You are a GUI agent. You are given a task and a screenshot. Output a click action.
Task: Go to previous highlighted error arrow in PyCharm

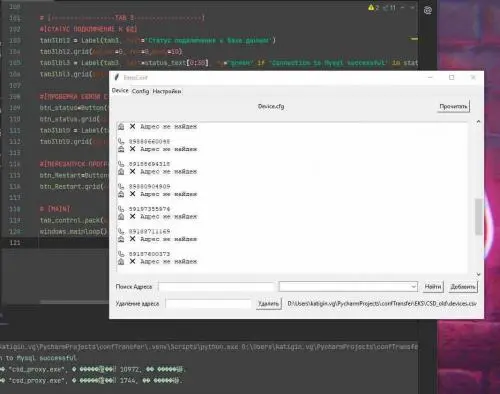[x=403, y=7]
